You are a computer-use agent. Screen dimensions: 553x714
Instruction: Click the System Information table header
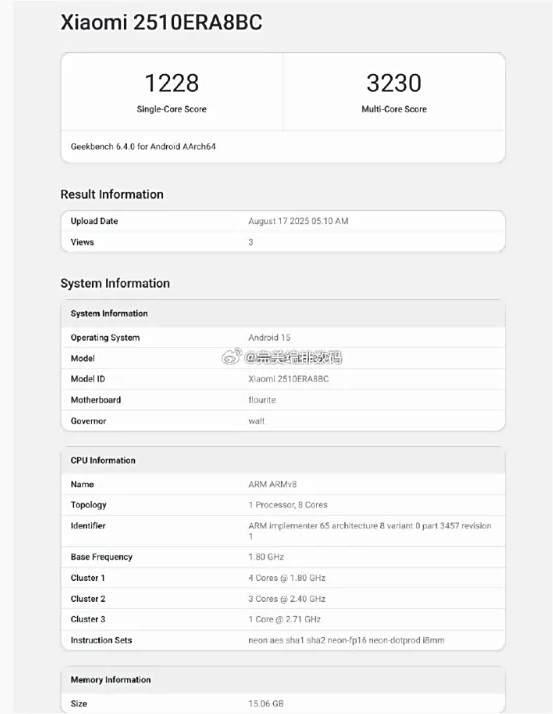tap(283, 313)
